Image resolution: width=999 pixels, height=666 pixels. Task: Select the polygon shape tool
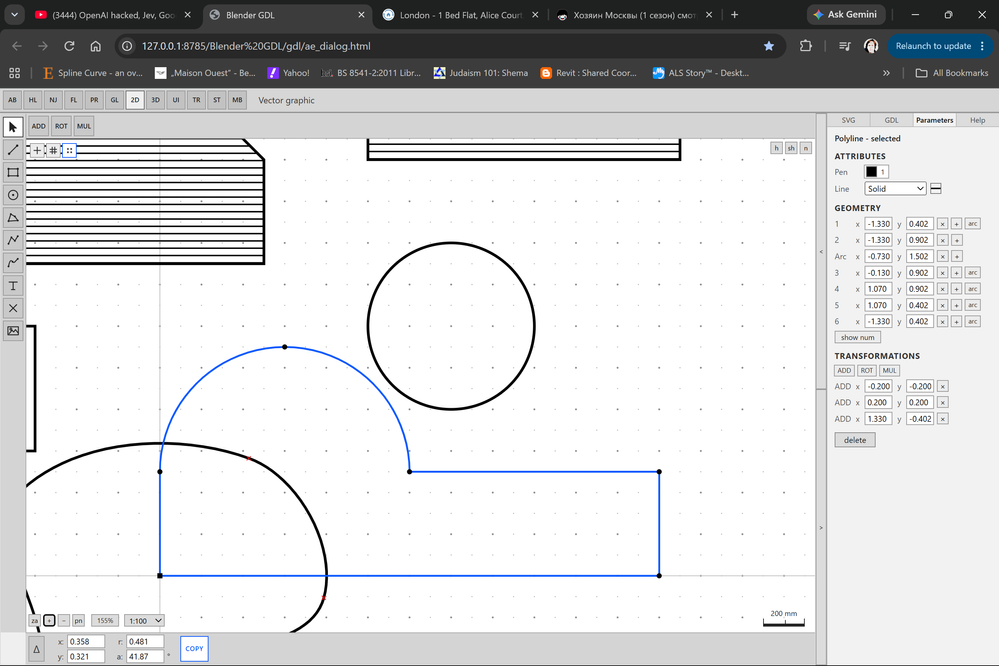coord(13,217)
